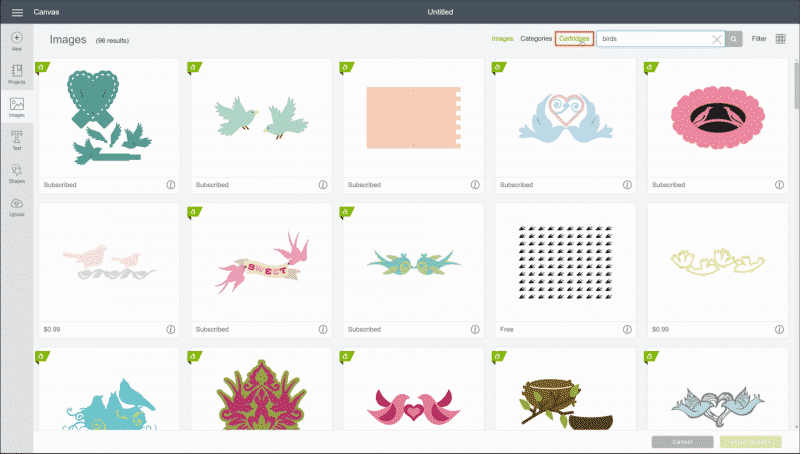Image resolution: width=800 pixels, height=454 pixels.
Task: Show info for teal heart birds image
Action: 171,185
